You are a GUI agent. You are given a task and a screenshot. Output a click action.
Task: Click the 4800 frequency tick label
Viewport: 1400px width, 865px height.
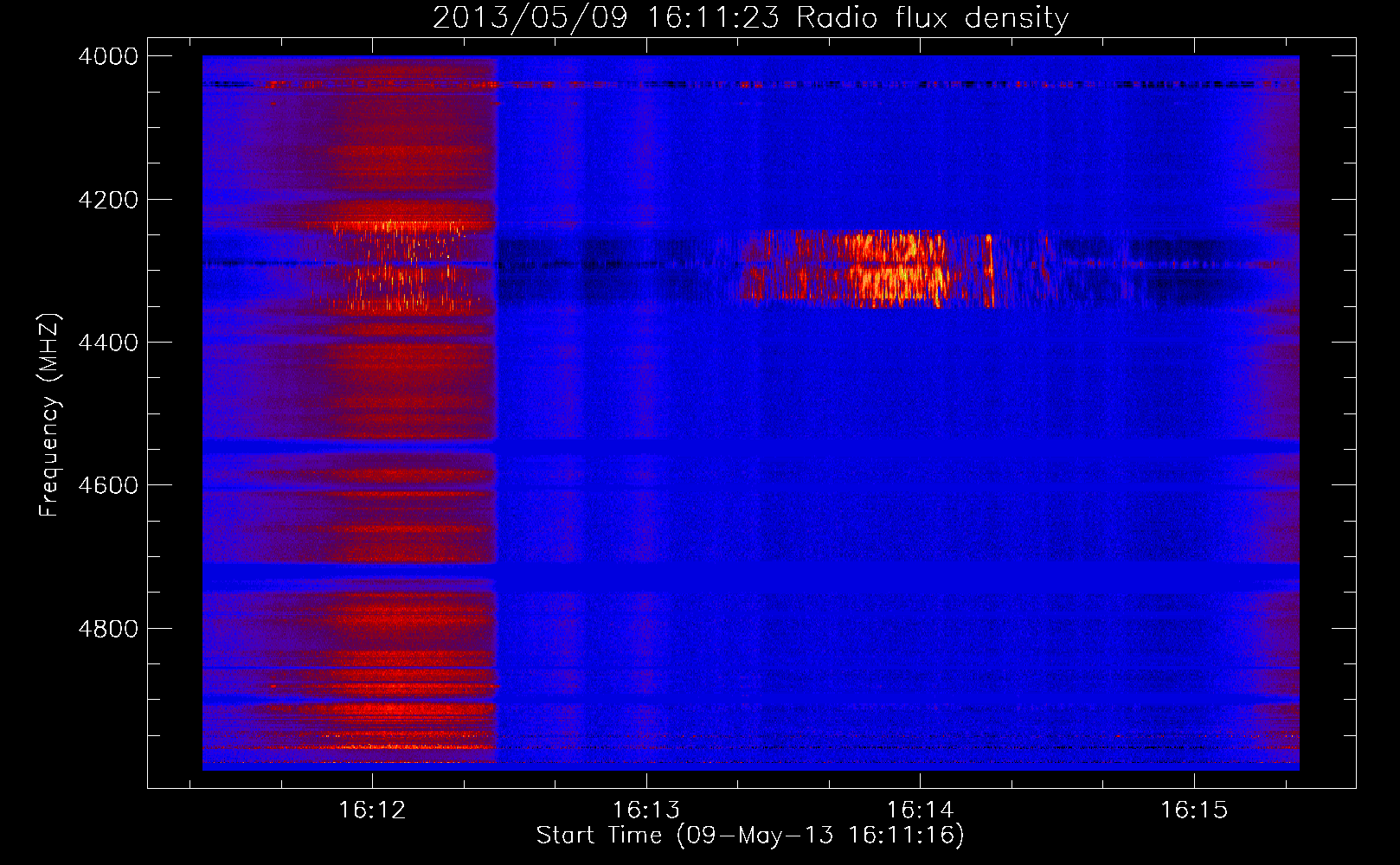tap(108, 629)
